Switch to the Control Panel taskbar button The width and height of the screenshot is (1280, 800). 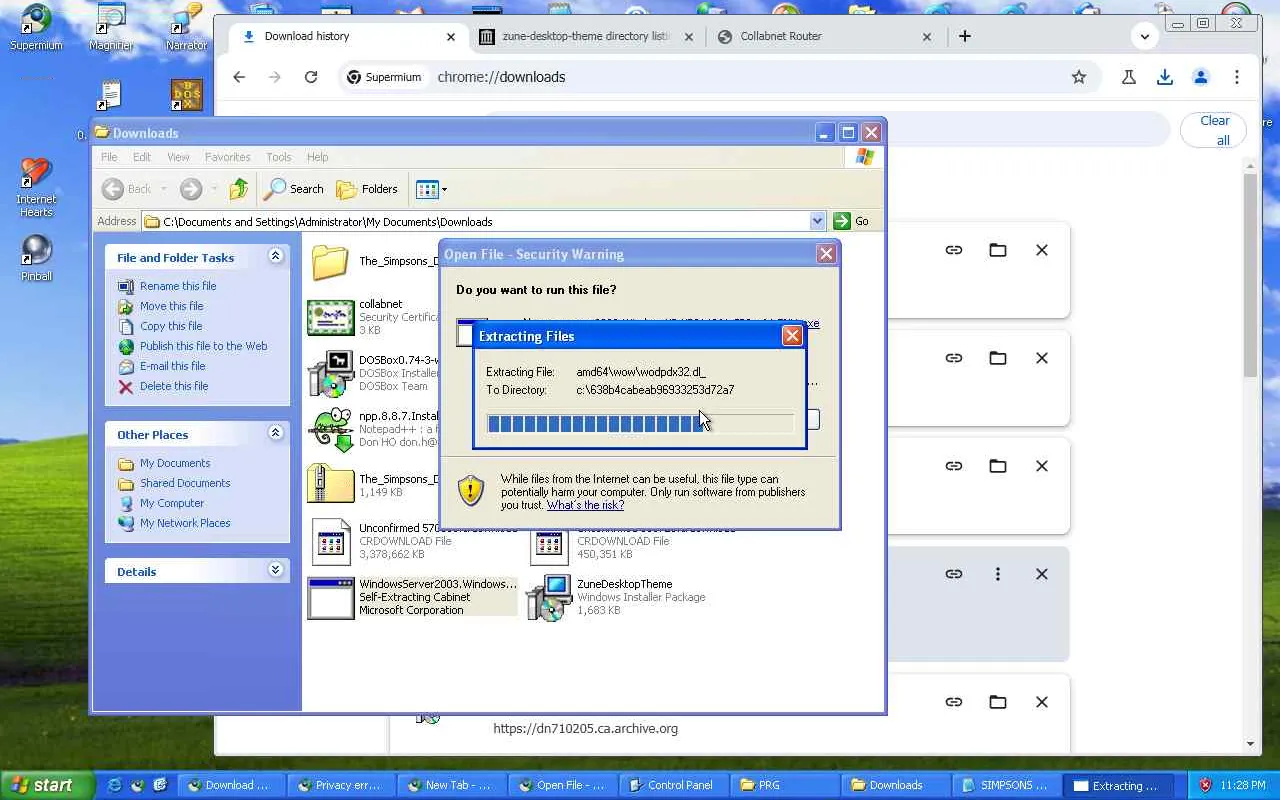click(672, 785)
